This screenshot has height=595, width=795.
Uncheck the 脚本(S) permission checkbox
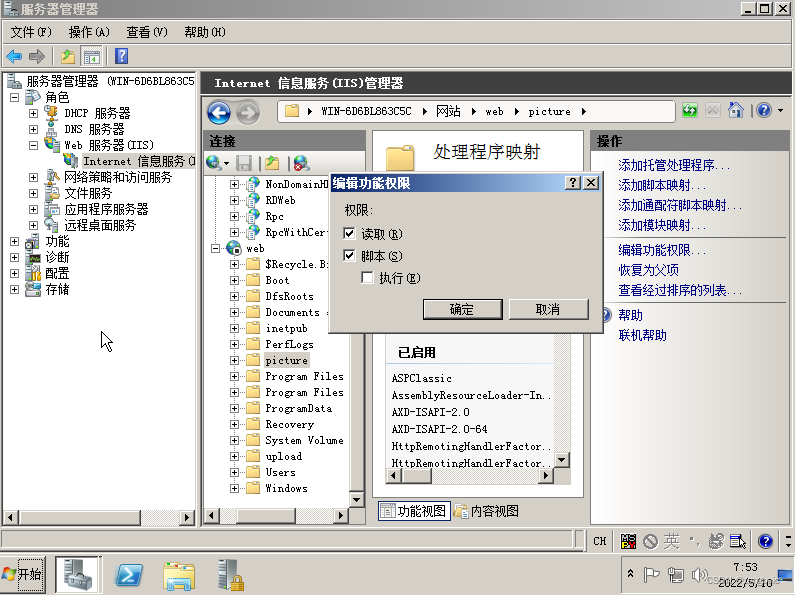349,255
